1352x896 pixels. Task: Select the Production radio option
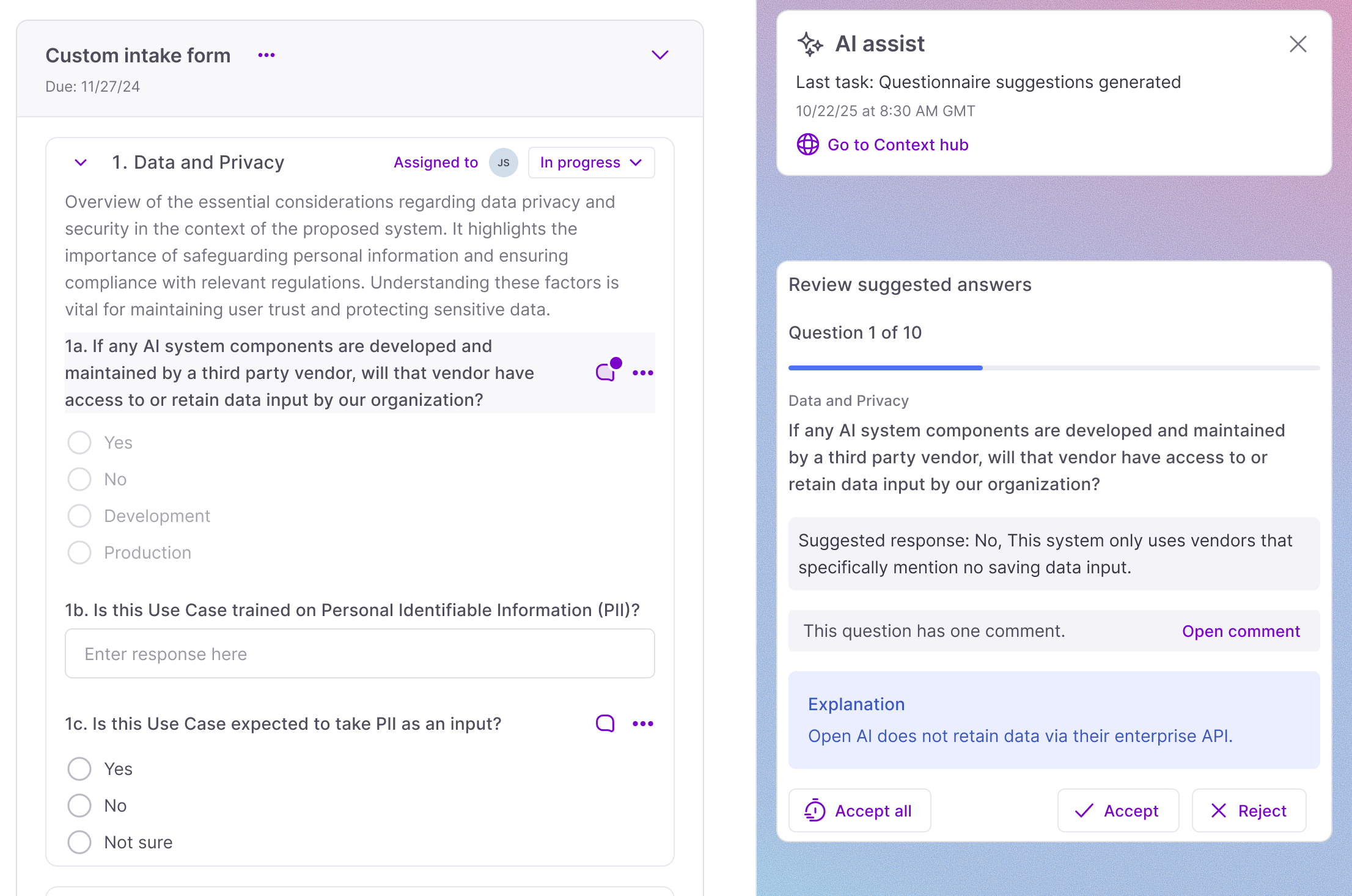(x=79, y=553)
